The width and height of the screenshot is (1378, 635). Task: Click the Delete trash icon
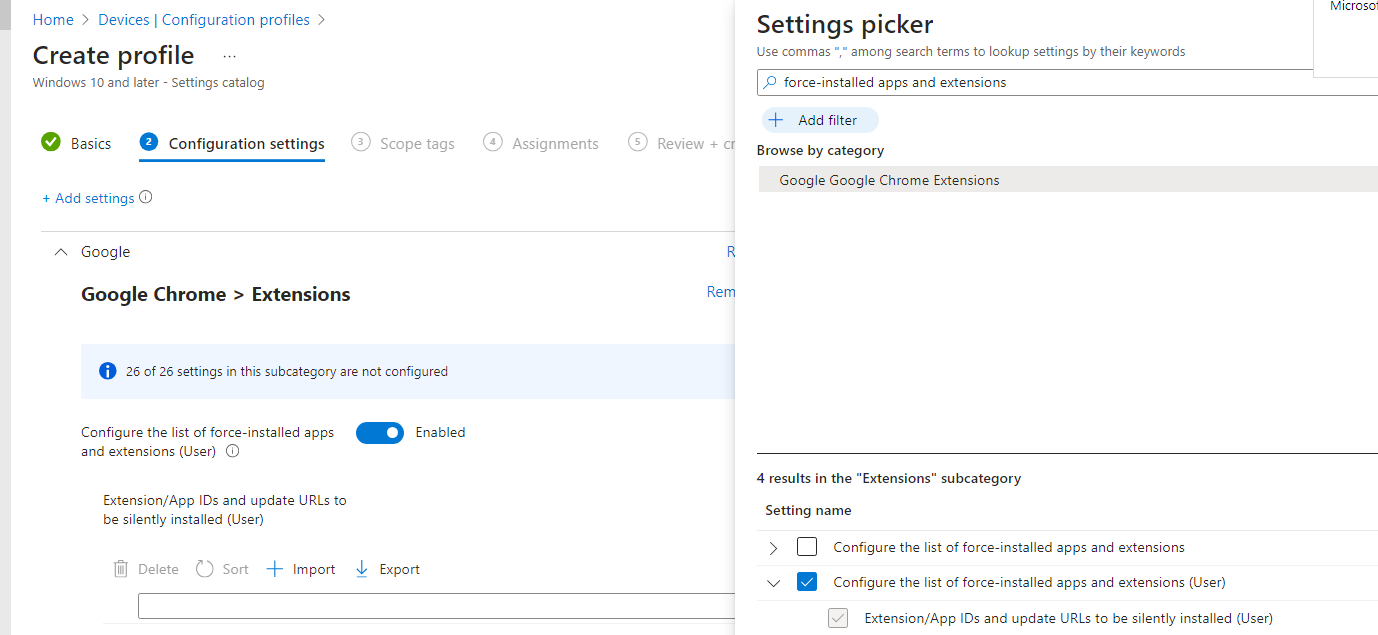pos(121,569)
